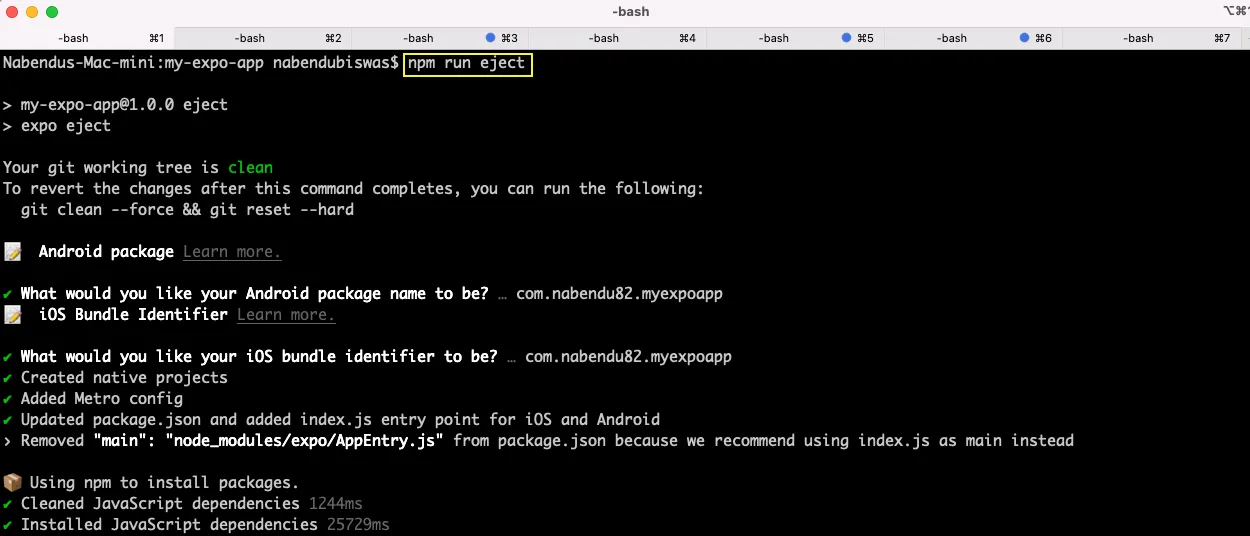Click the checkmark before Updated package.json
The image size is (1250, 536).
(8, 420)
